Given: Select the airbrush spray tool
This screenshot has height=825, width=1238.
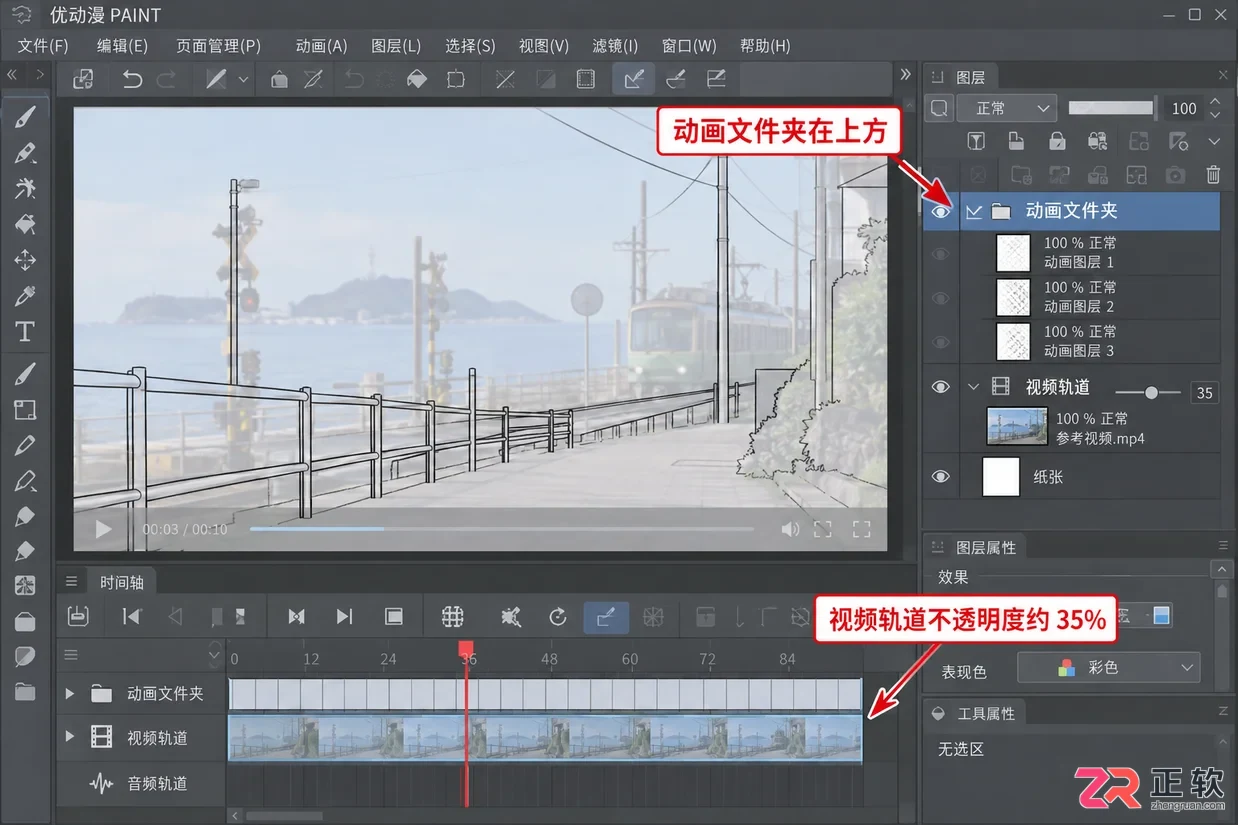Looking at the screenshot, I should click(26, 189).
